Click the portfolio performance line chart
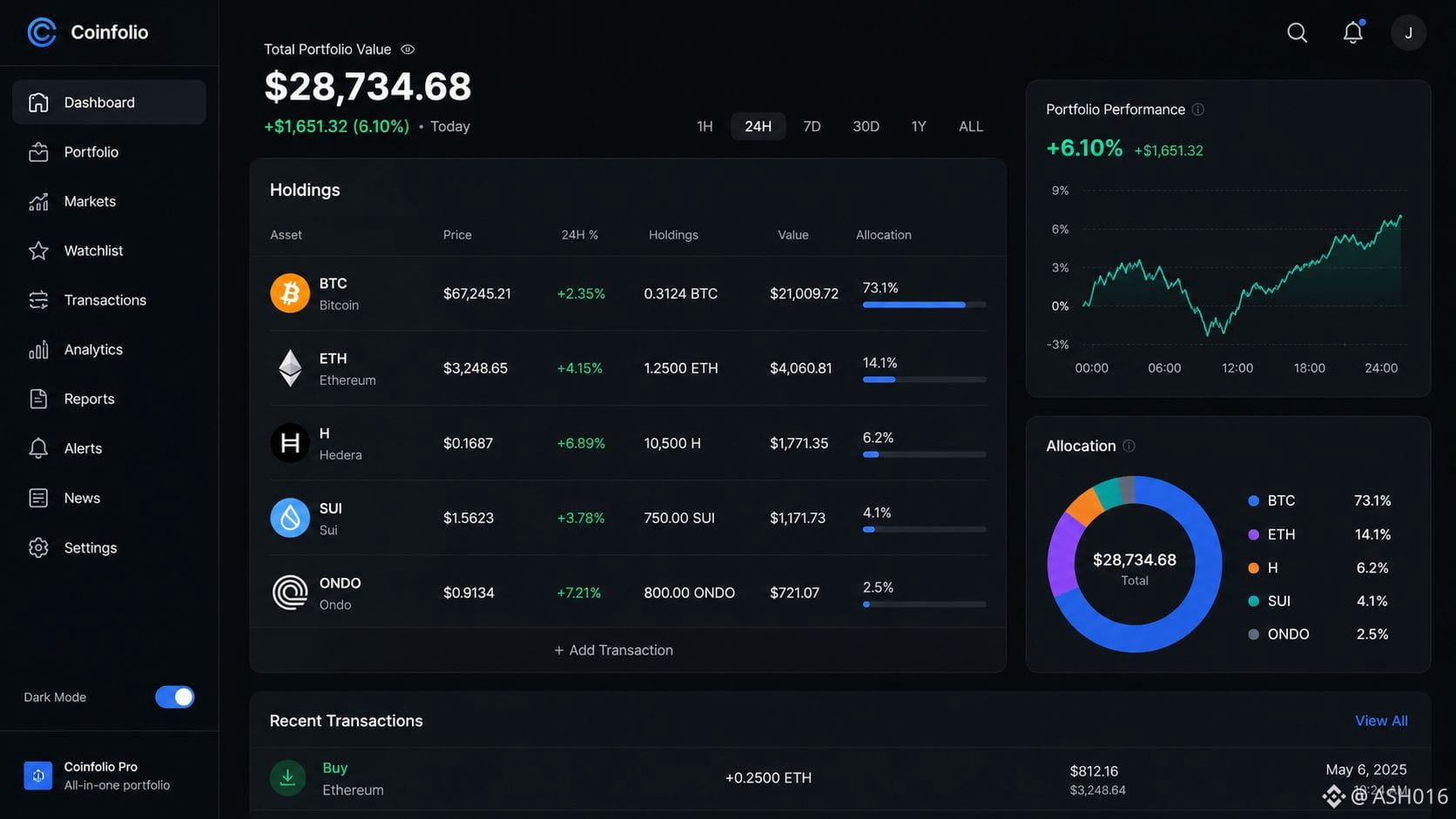 pyautogui.click(x=1243, y=275)
